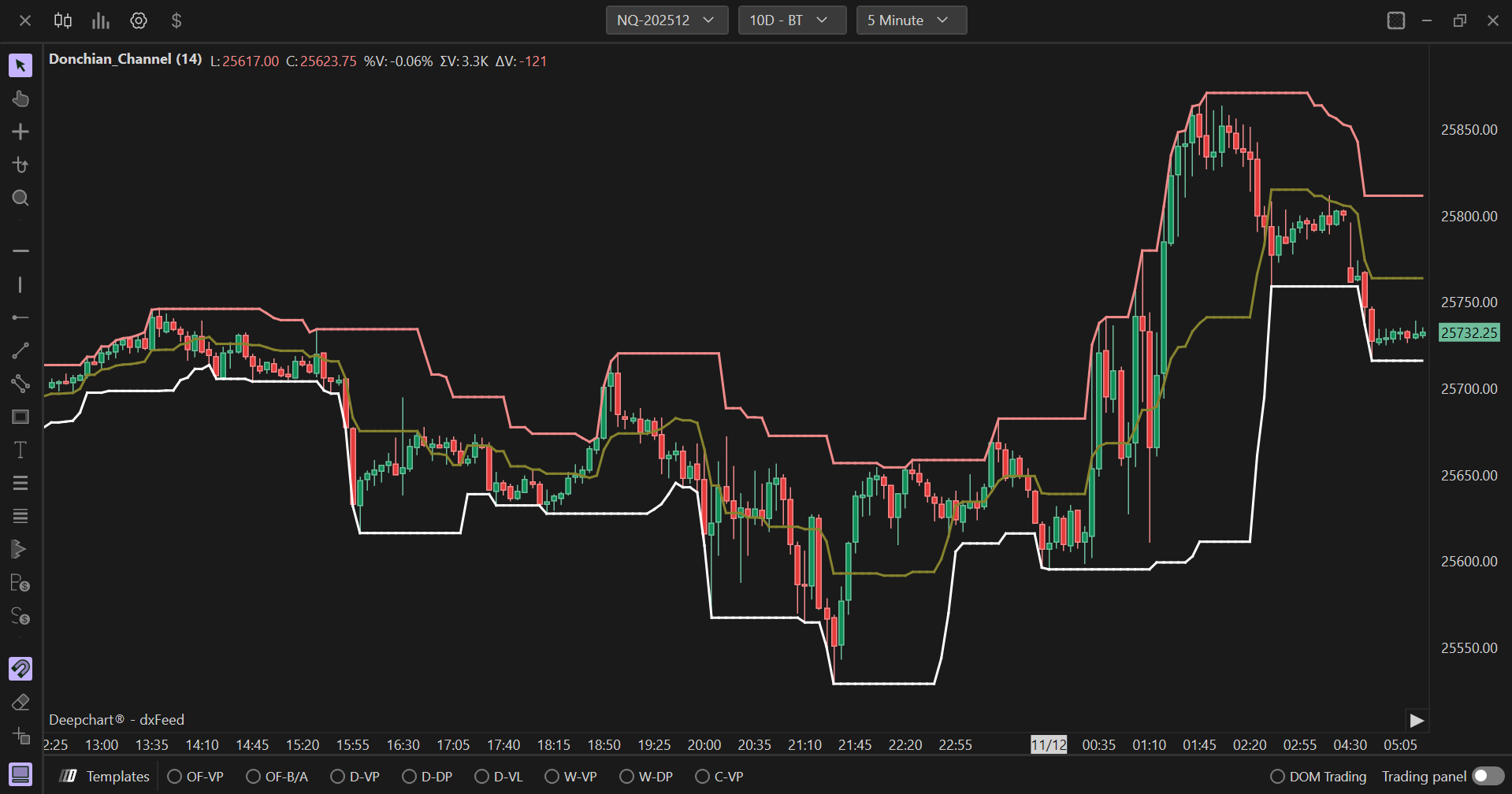
Task: Activate the crosshair cursor tool
Action: pyautogui.click(x=20, y=132)
